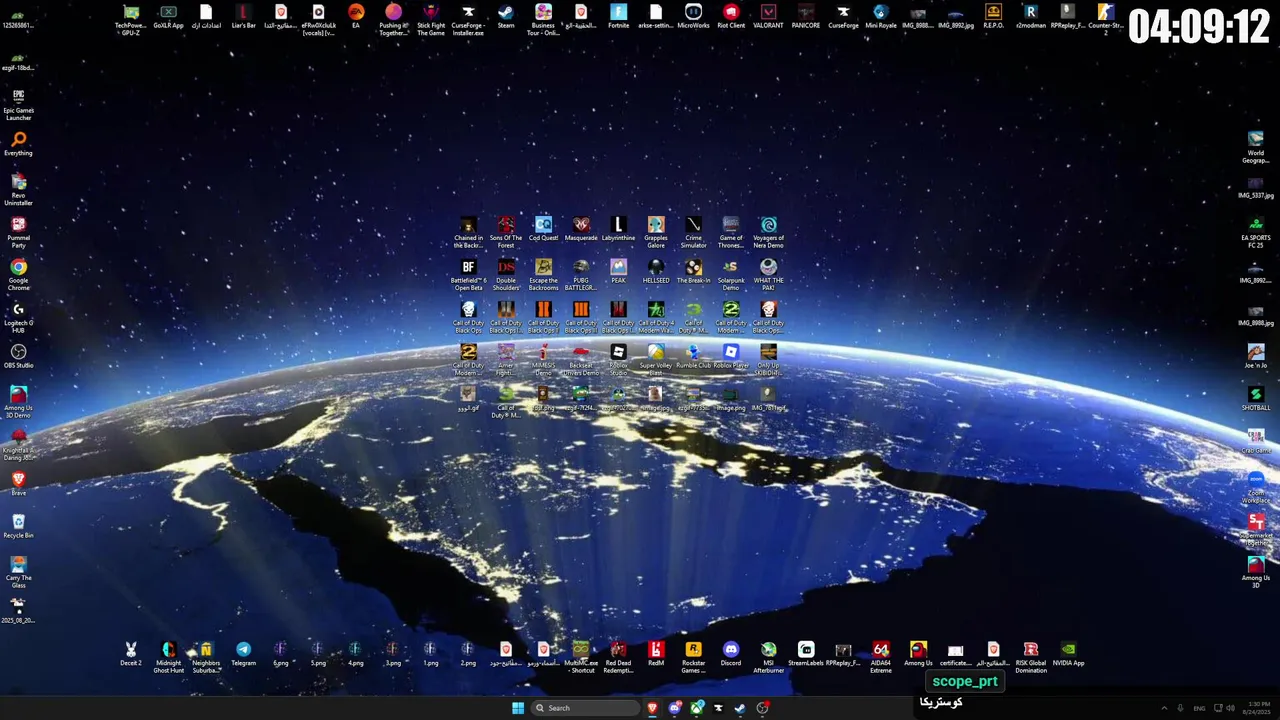Open WHAT THE PAK! game icon
This screenshot has width=1280, height=720.
click(768, 275)
